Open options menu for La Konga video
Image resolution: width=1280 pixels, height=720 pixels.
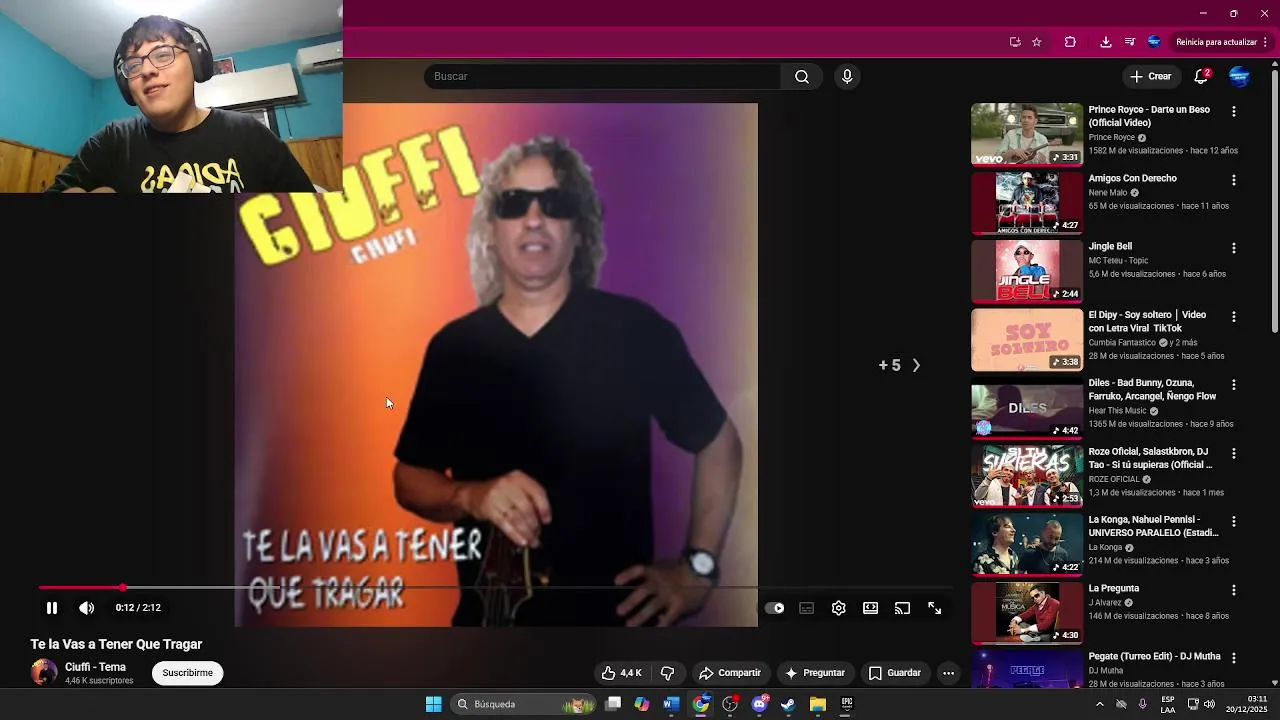click(x=1234, y=522)
